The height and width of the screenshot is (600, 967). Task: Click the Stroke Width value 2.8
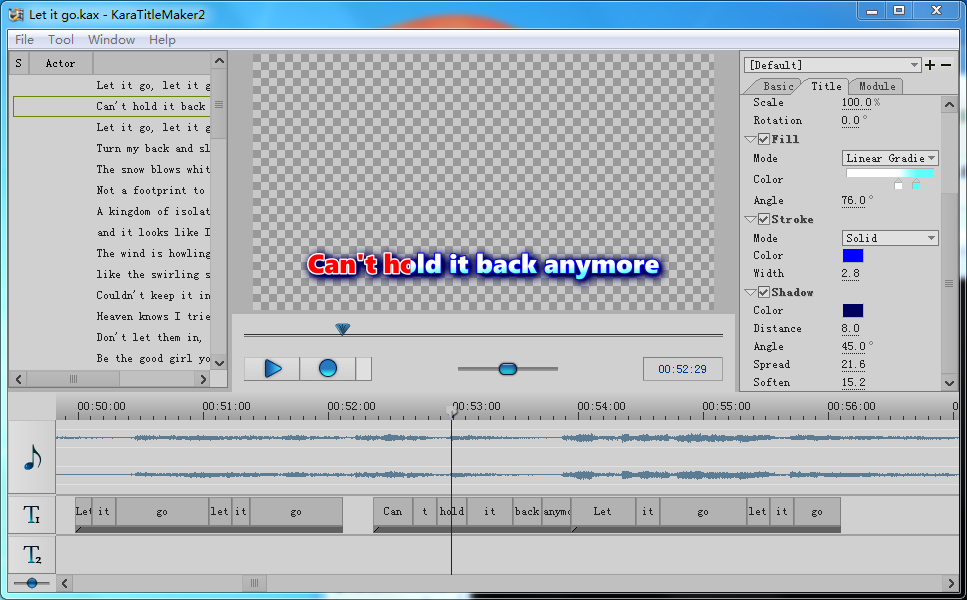850,273
